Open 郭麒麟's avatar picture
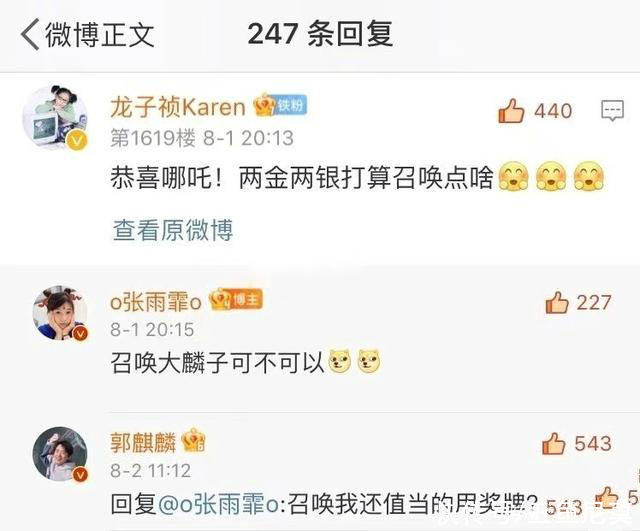This screenshot has width=640, height=531. (x=60, y=454)
